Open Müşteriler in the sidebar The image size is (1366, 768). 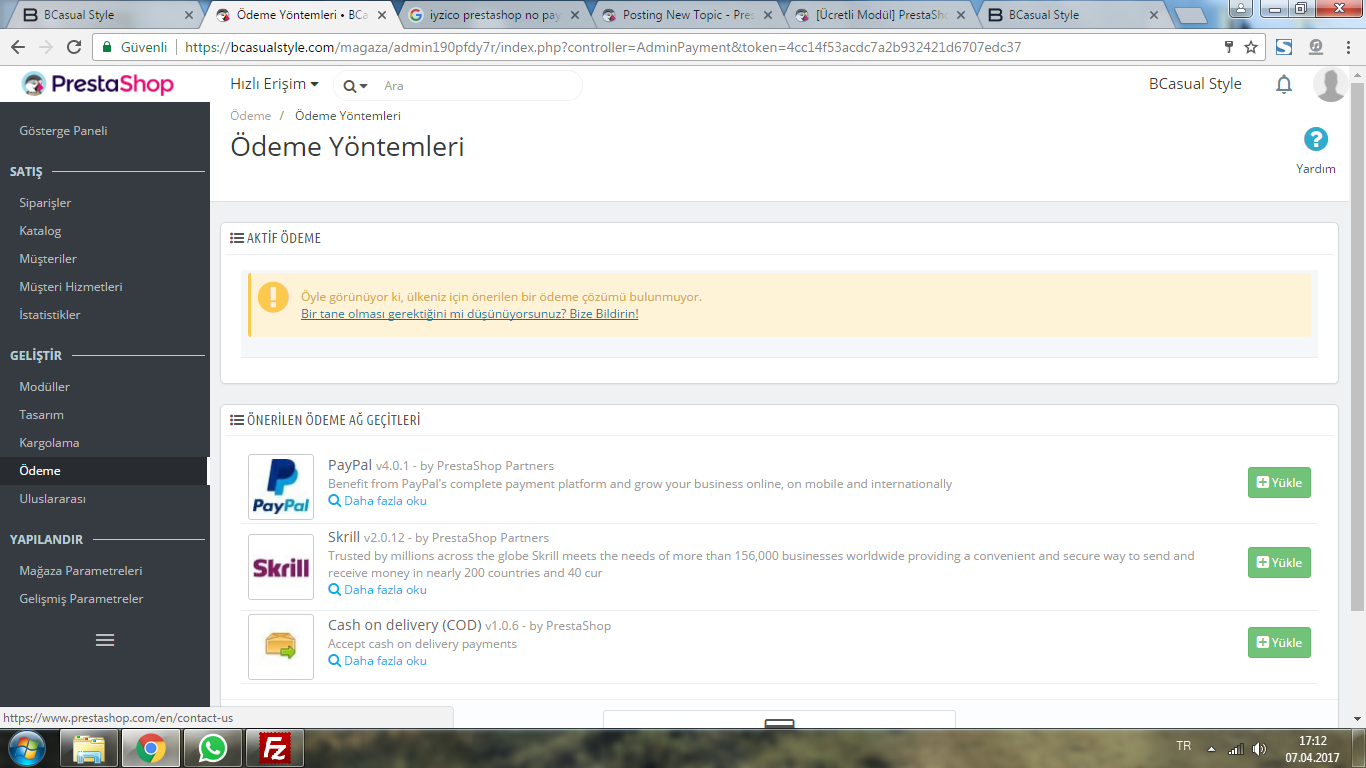[48, 259]
